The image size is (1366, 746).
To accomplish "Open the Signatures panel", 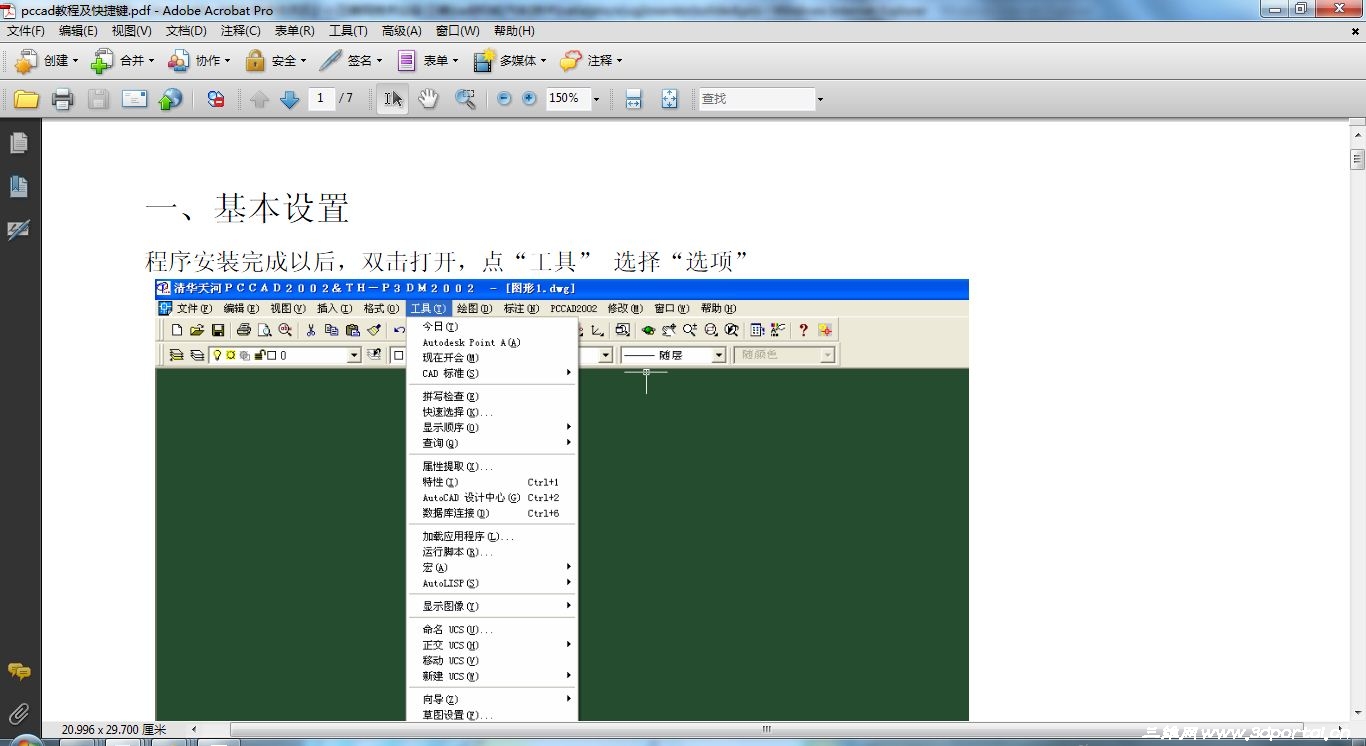I will tap(18, 230).
